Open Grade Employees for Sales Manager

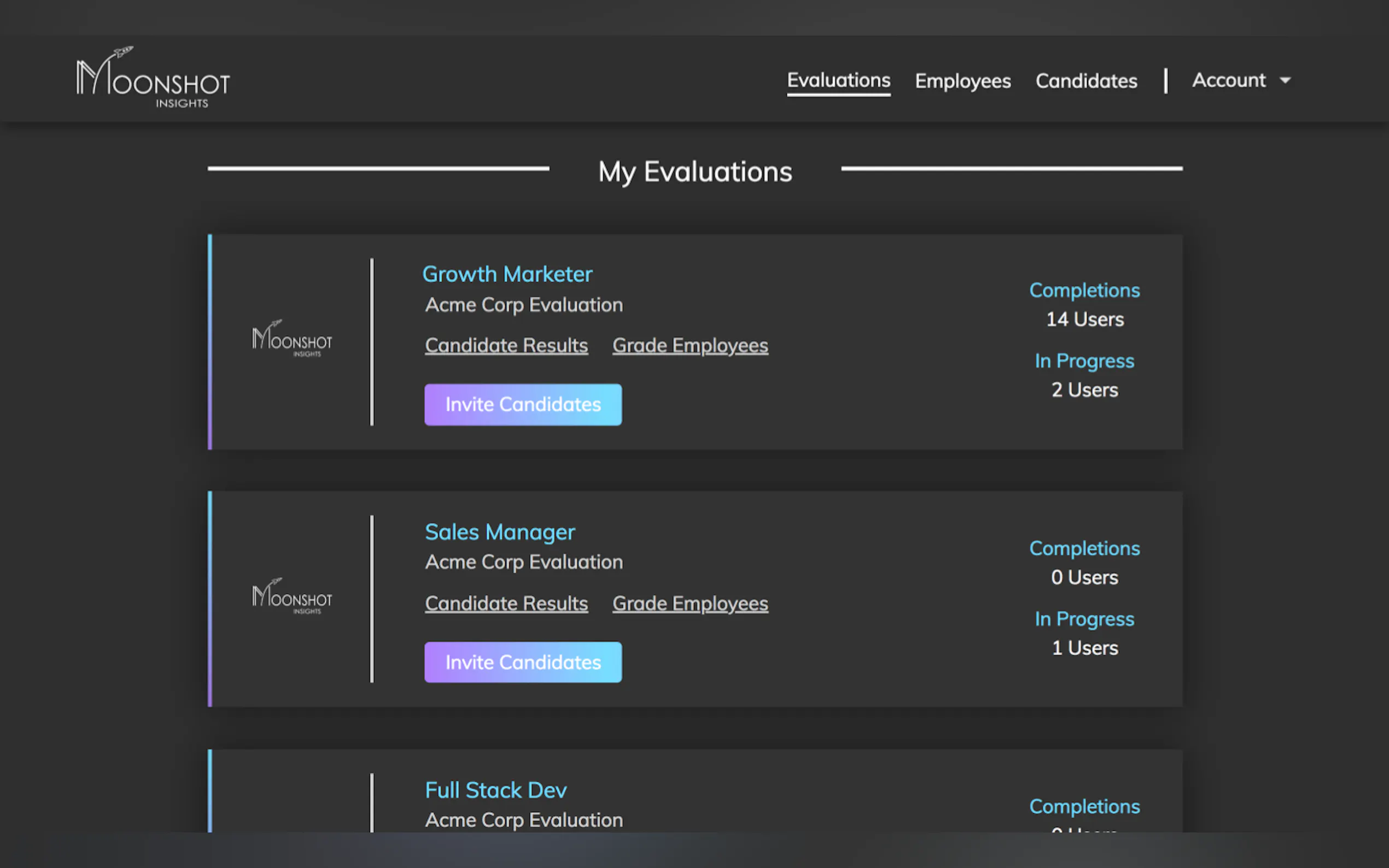[690, 603]
